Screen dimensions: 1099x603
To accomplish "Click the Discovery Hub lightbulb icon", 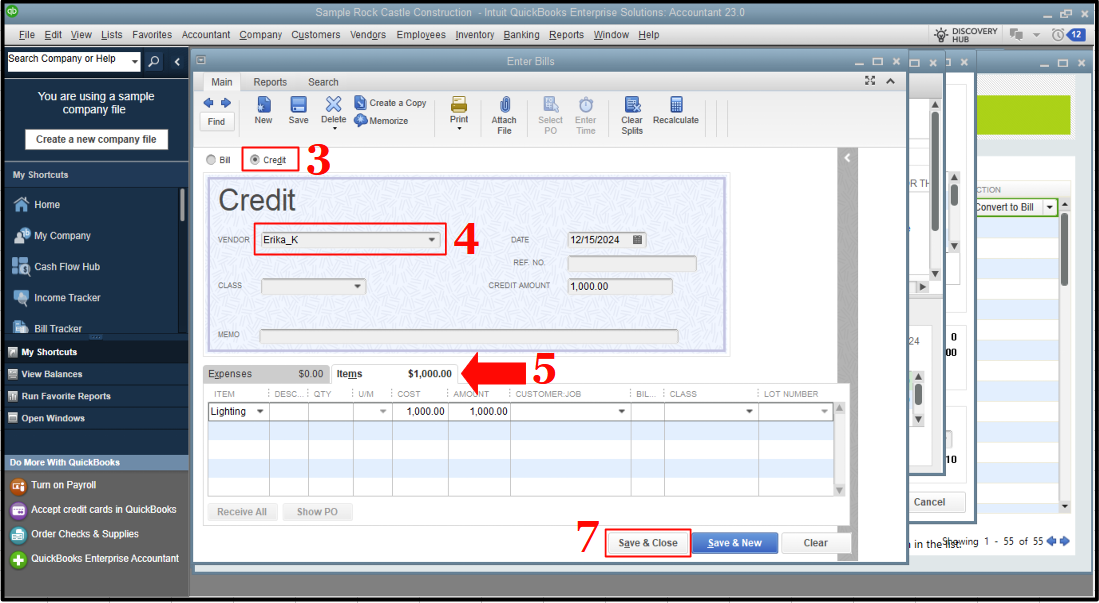I will [x=940, y=34].
